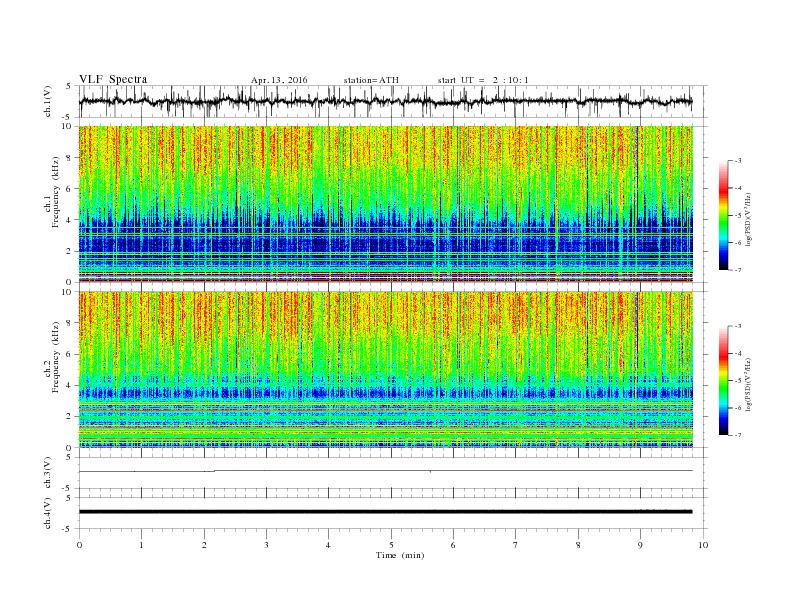This screenshot has height=612, width=792.
Task: Click time axis tick label "2"
Action: 204,545
